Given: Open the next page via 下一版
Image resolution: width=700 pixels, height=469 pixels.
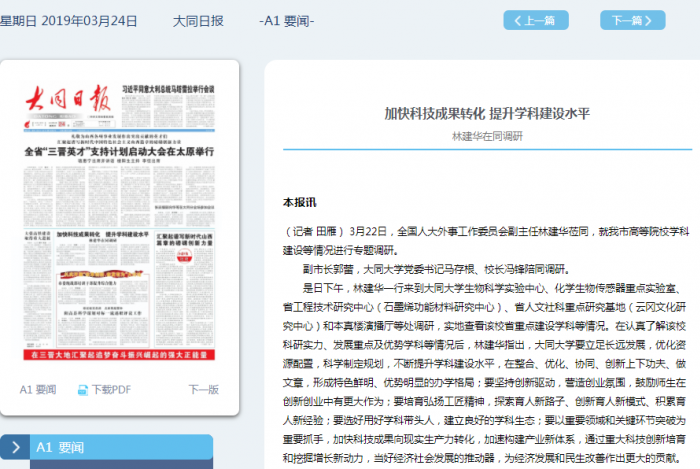Looking at the screenshot, I should tap(203, 390).
